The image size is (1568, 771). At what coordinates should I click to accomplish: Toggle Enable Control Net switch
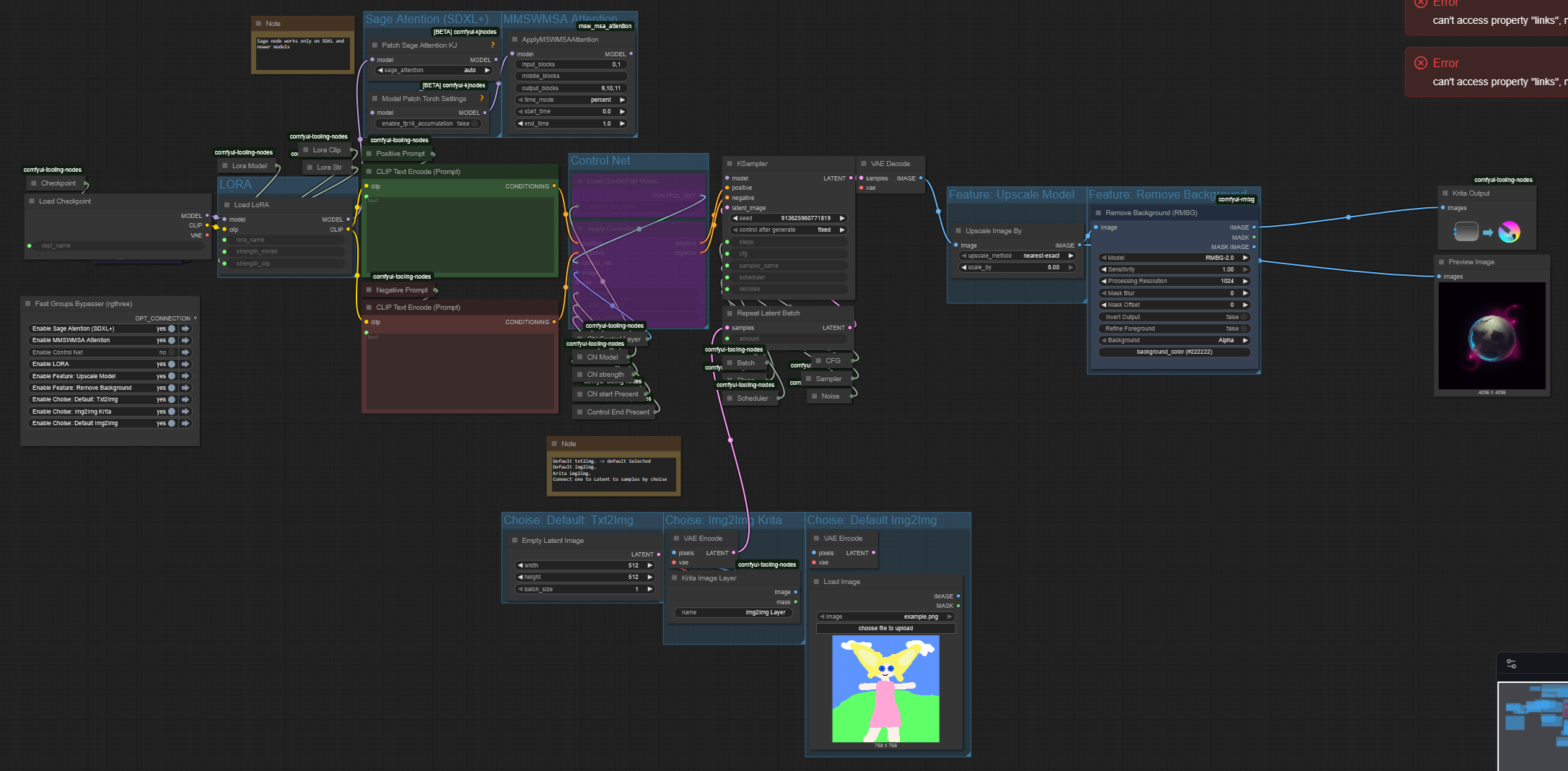(172, 352)
